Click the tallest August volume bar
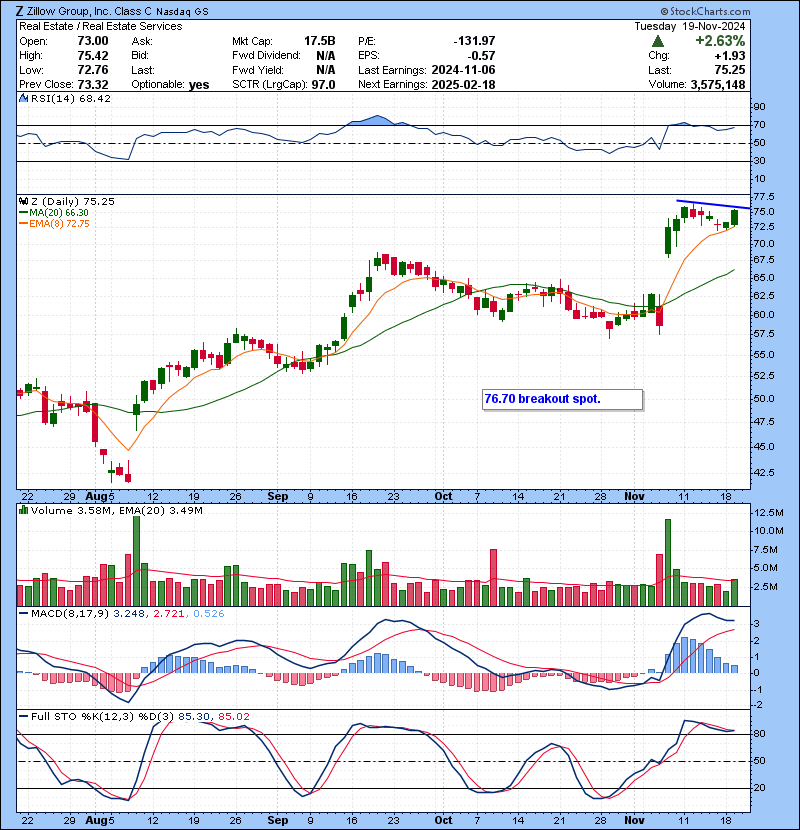Viewport: 800px width, 830px height. [136, 561]
